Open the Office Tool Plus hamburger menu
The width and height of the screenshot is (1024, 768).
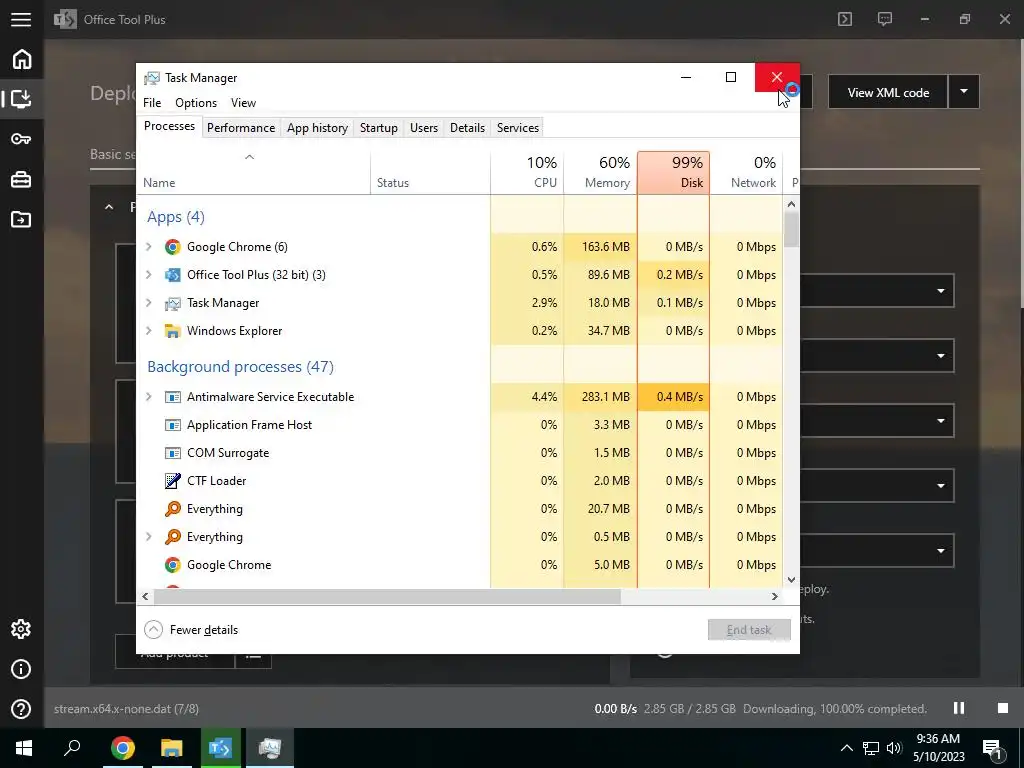(21, 19)
